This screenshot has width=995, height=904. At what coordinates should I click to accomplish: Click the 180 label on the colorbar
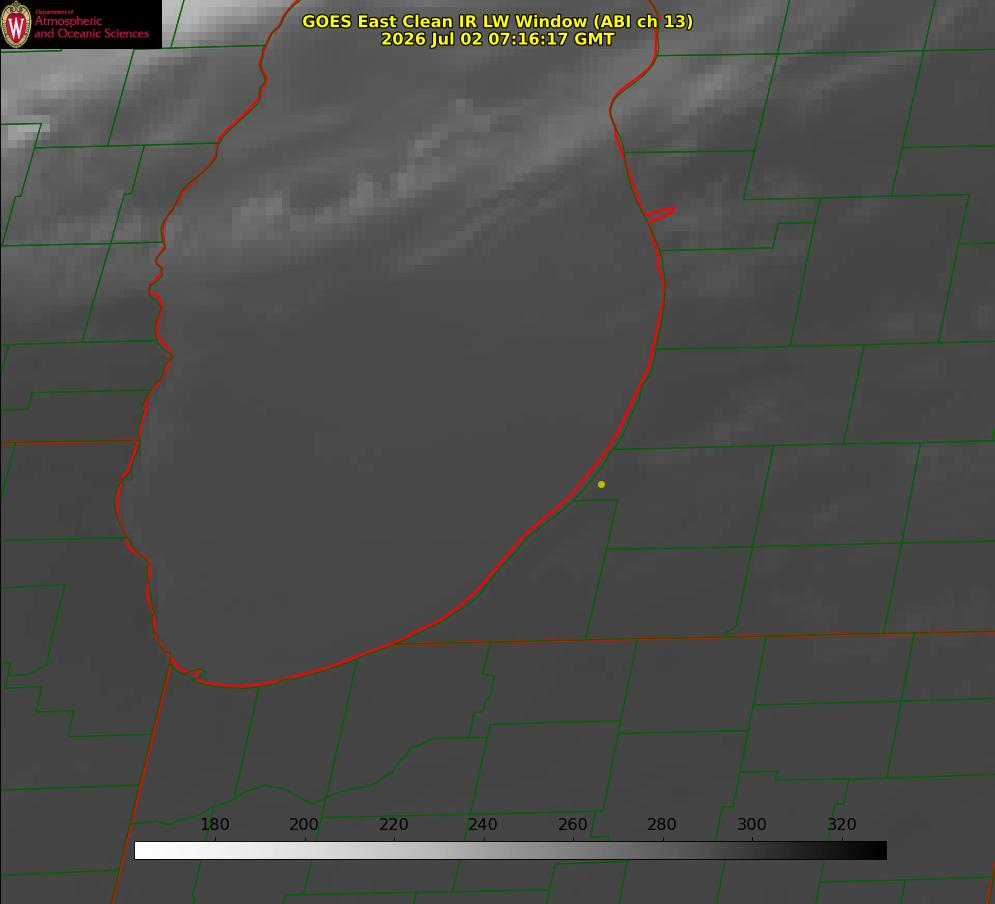[214, 824]
